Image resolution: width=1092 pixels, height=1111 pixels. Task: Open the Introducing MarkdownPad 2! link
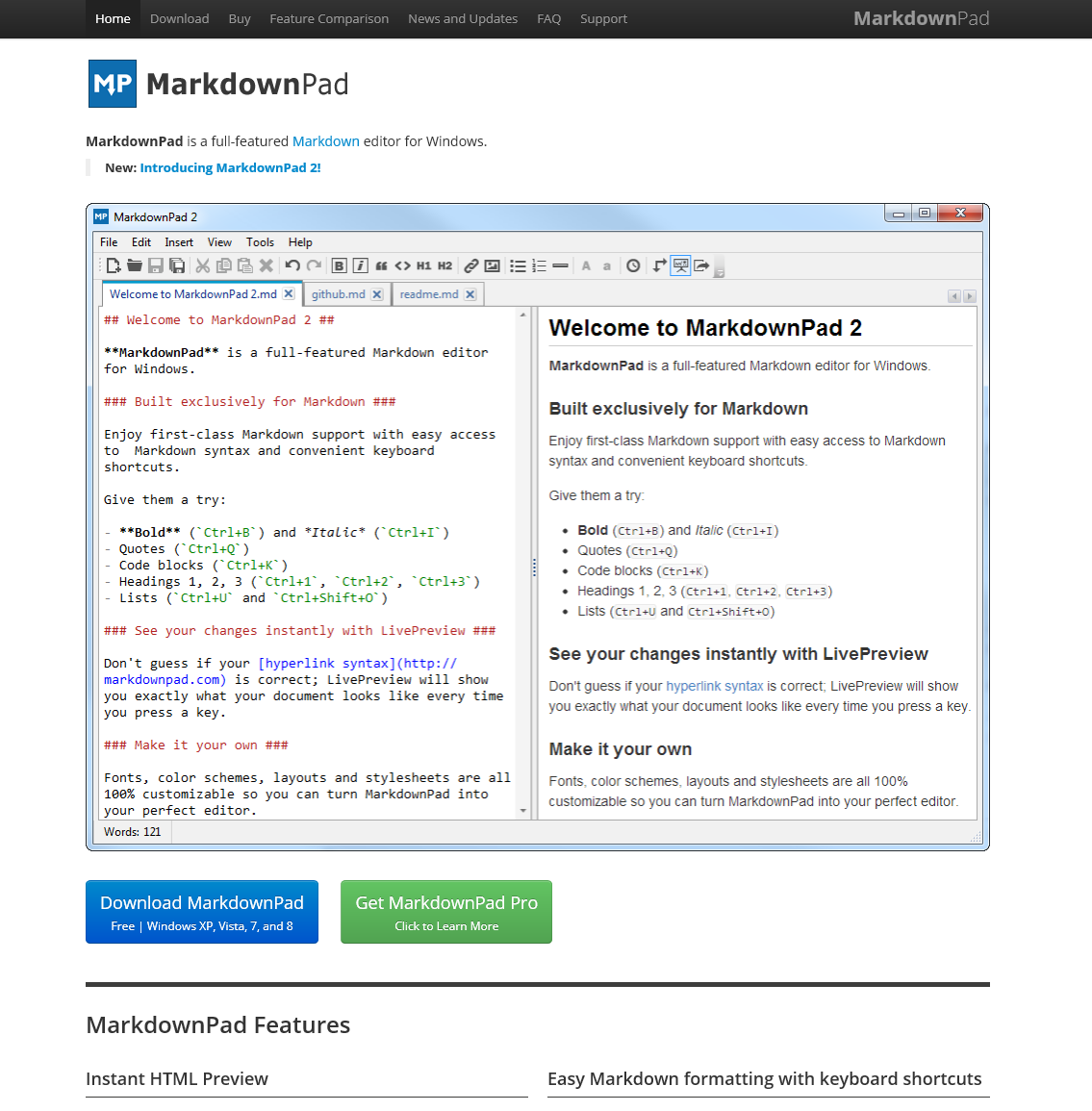(x=230, y=168)
